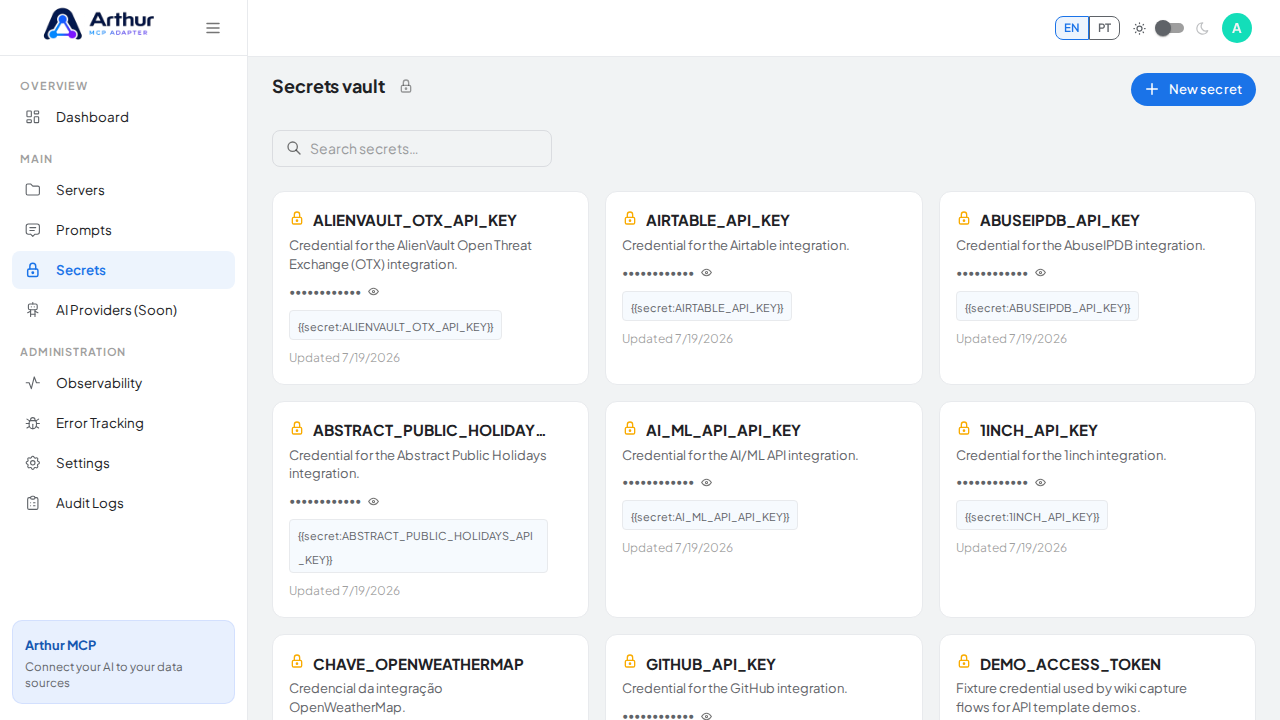This screenshot has height=720, width=1280.
Task: Click the Prompts chat icon
Action: click(33, 230)
